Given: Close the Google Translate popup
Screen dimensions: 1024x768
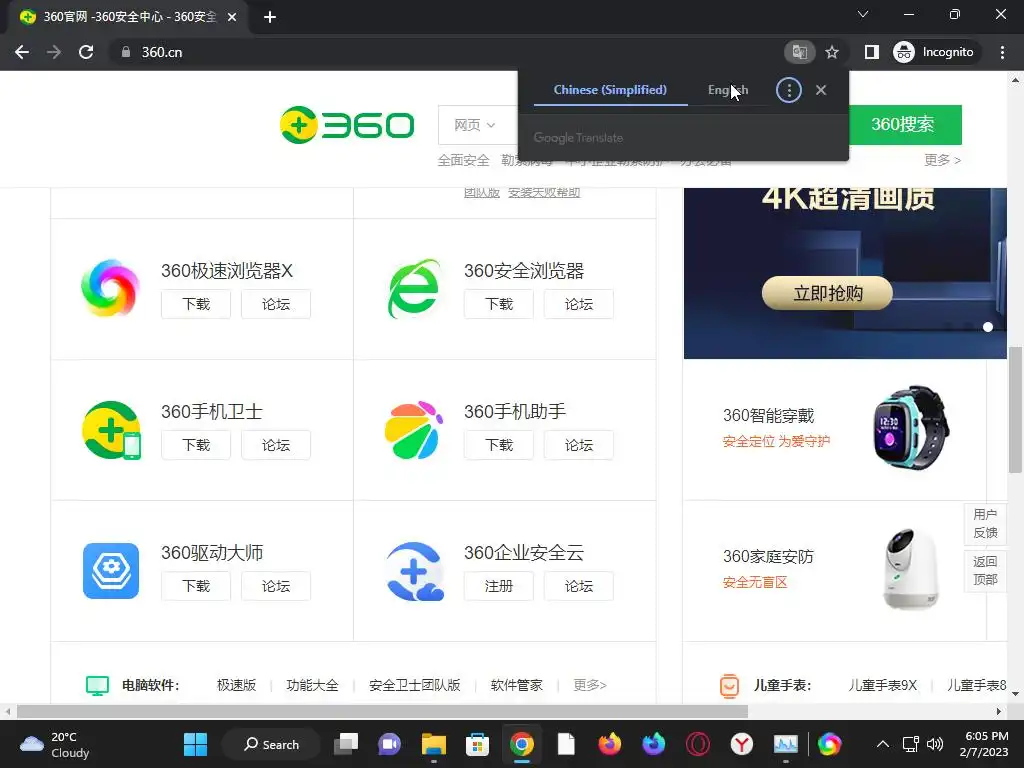Looking at the screenshot, I should 821,90.
